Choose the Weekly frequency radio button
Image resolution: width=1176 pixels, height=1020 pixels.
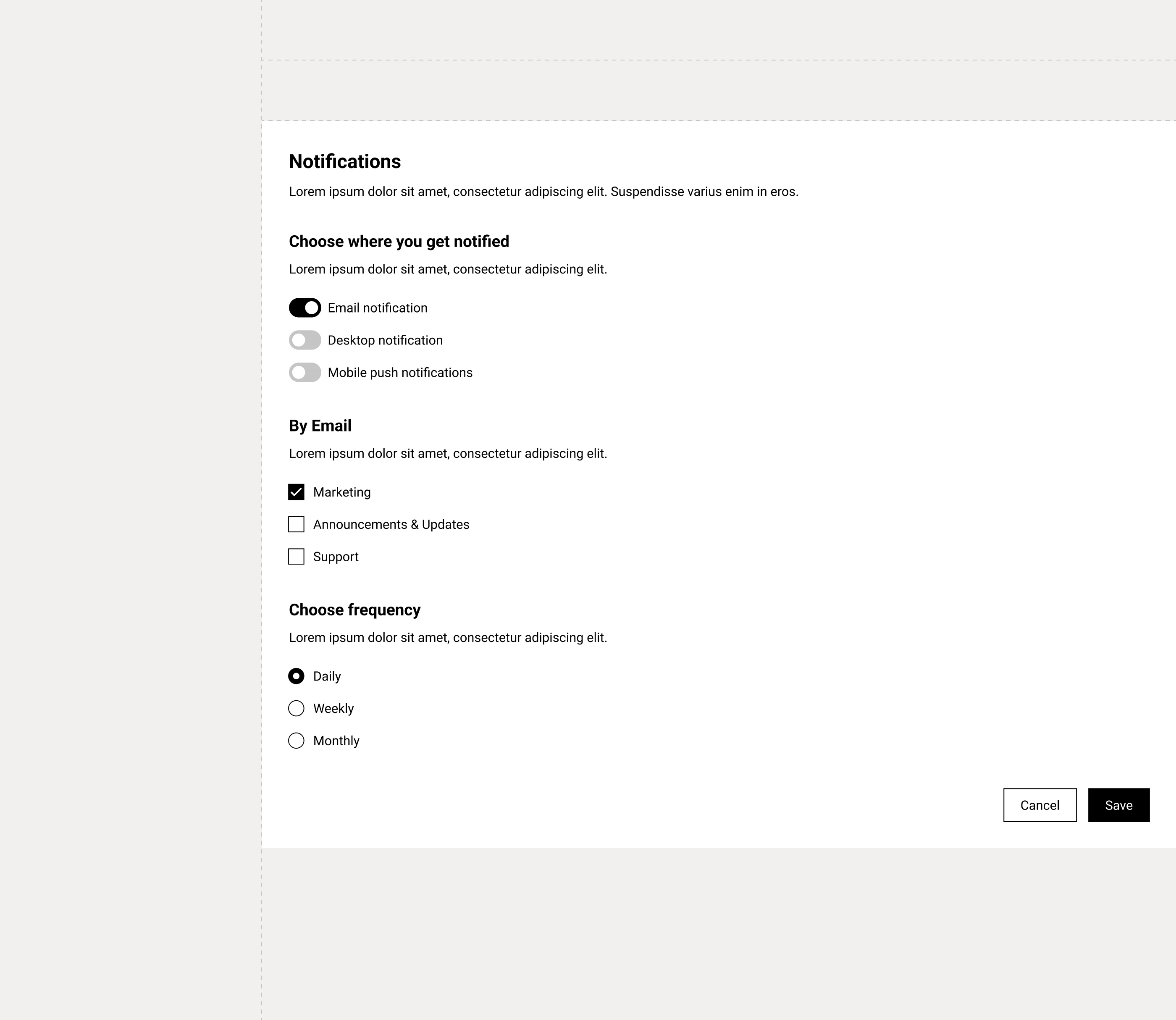297,709
